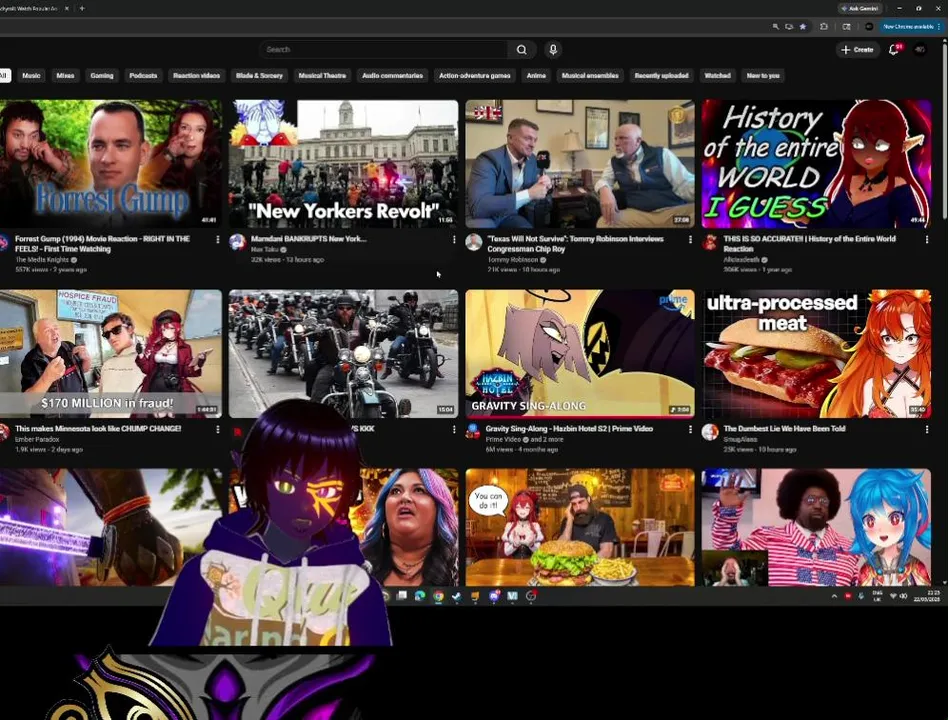Screen dimensions: 948x720
Task: Open options for Forrest Gump Movie Reaction video
Action: 218,239
